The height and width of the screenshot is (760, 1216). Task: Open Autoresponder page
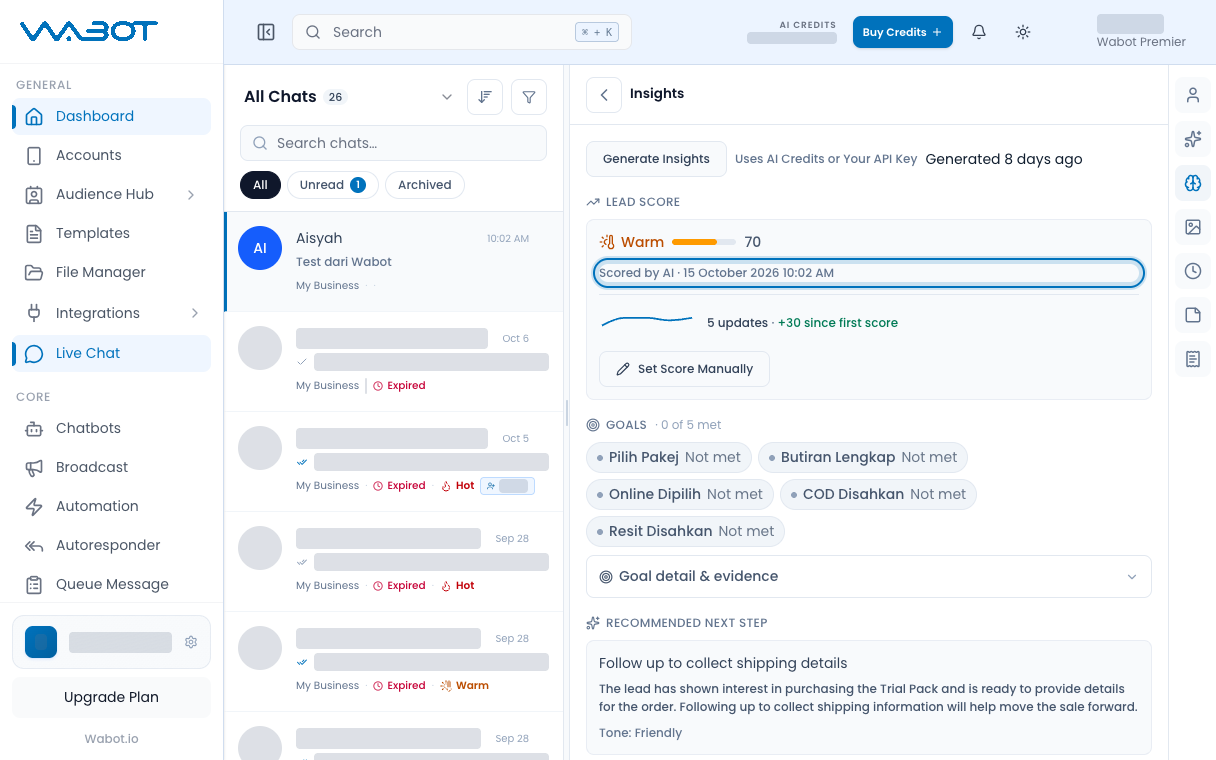112,545
